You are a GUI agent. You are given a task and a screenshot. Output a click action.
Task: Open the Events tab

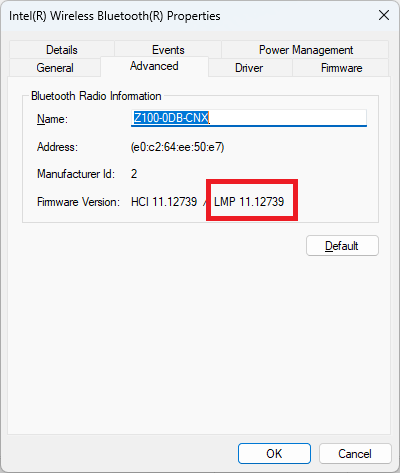[x=168, y=50]
